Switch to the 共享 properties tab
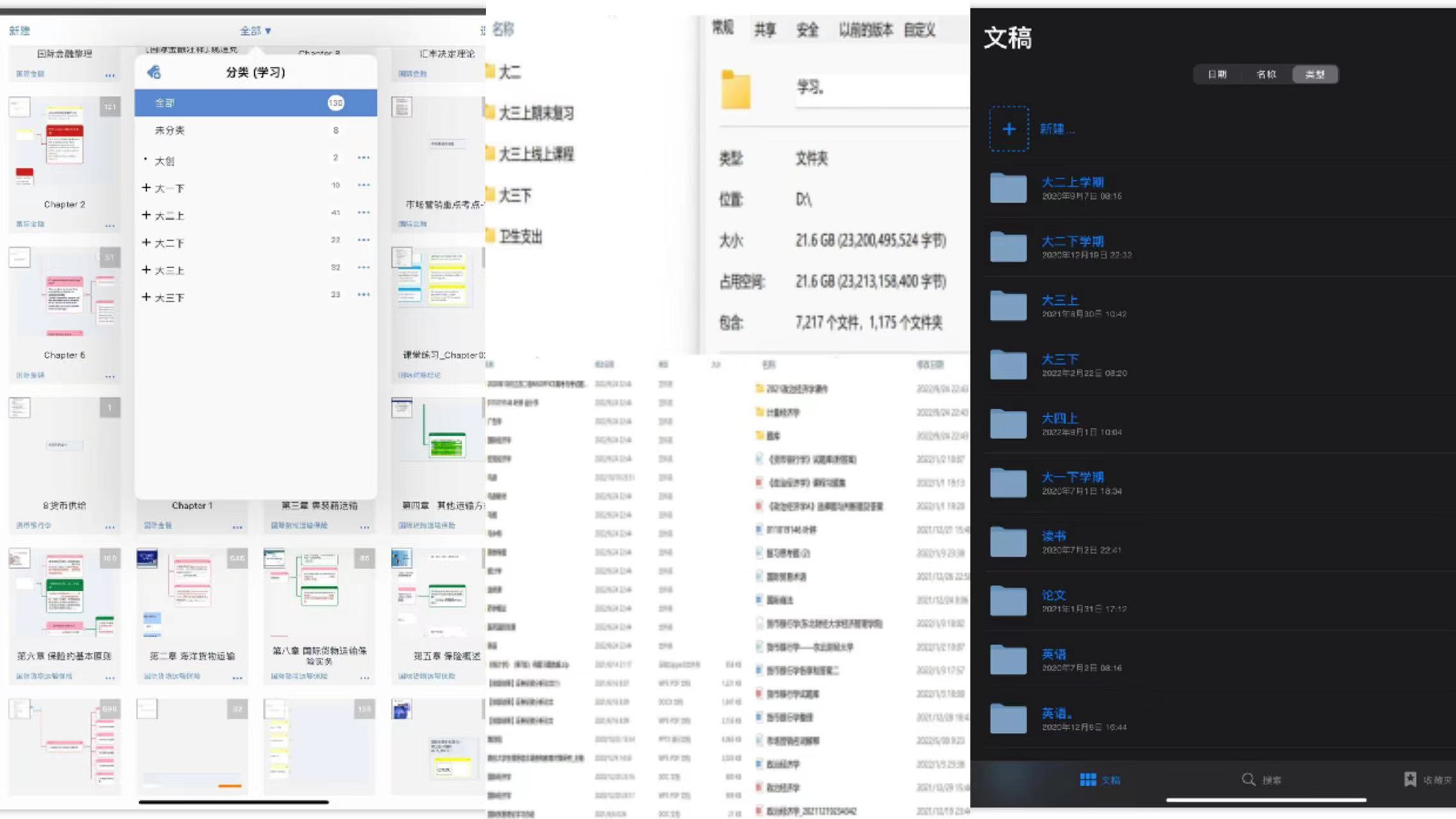The image size is (1456, 819). [x=764, y=29]
